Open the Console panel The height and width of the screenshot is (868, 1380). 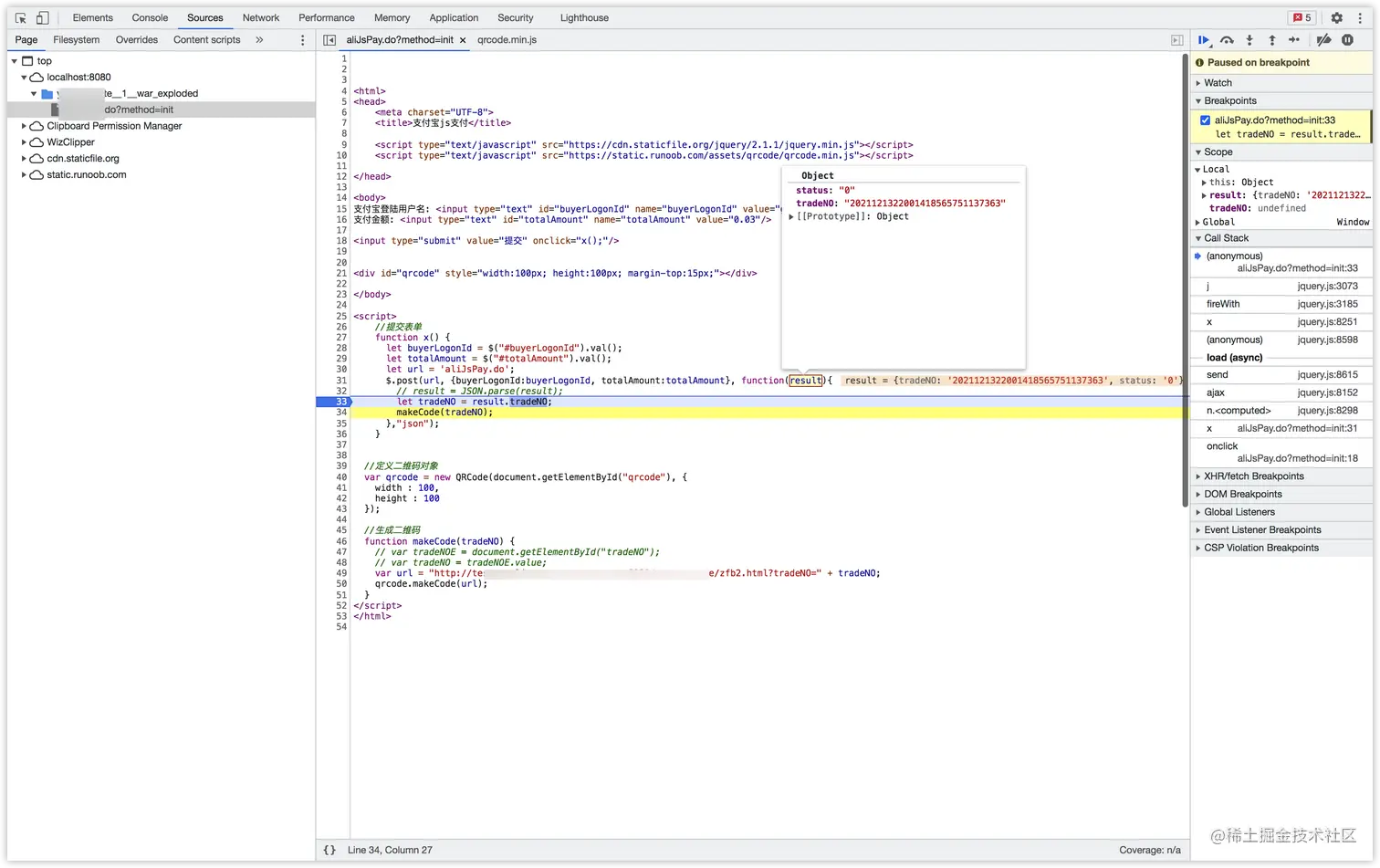click(150, 17)
